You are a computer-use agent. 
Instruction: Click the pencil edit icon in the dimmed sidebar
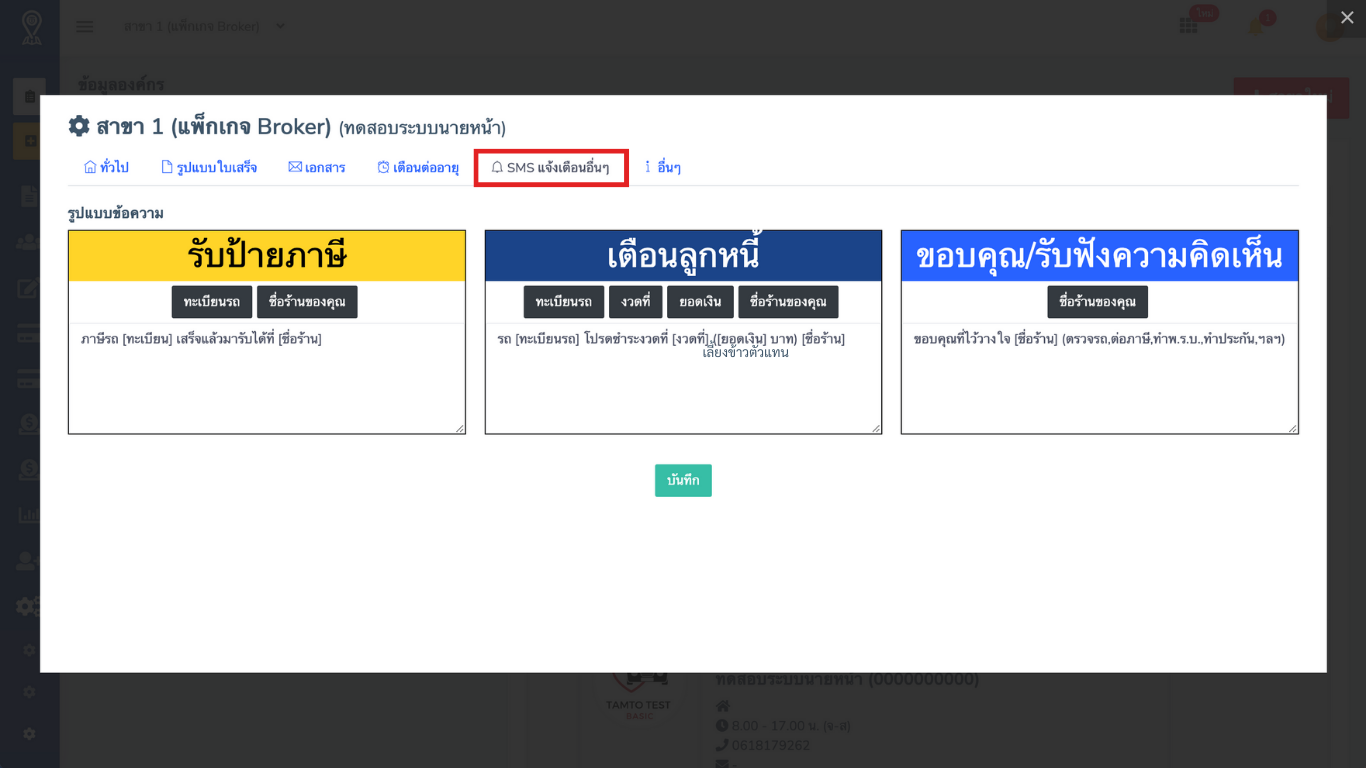[29, 289]
